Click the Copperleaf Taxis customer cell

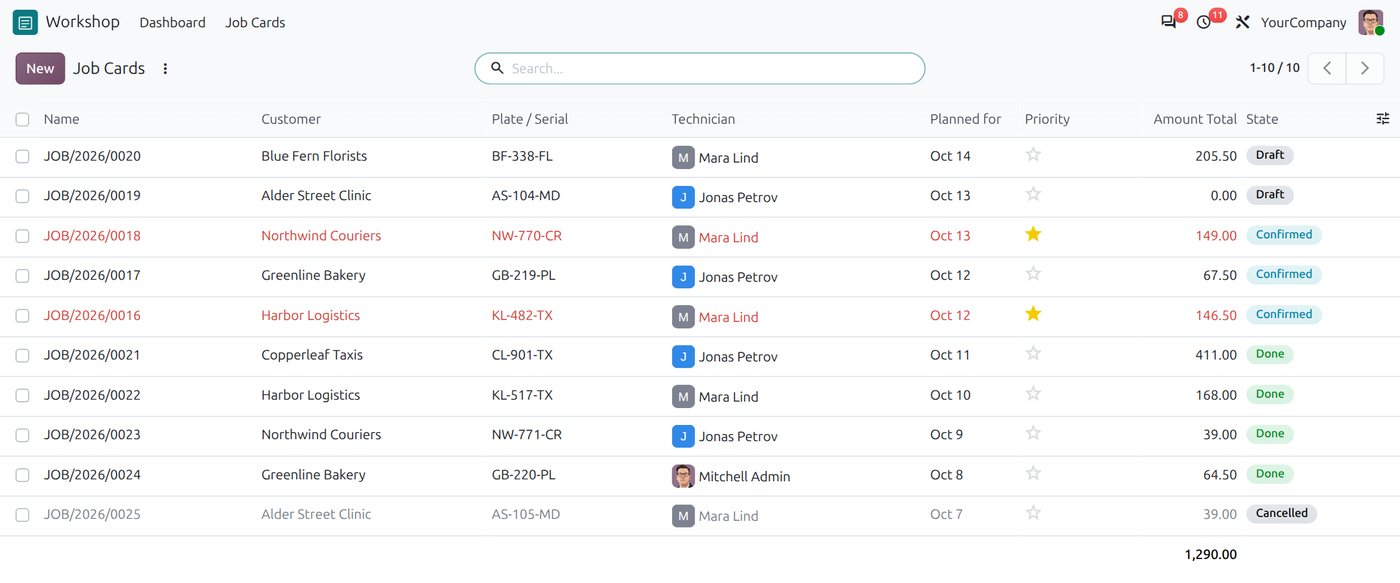(x=312, y=355)
